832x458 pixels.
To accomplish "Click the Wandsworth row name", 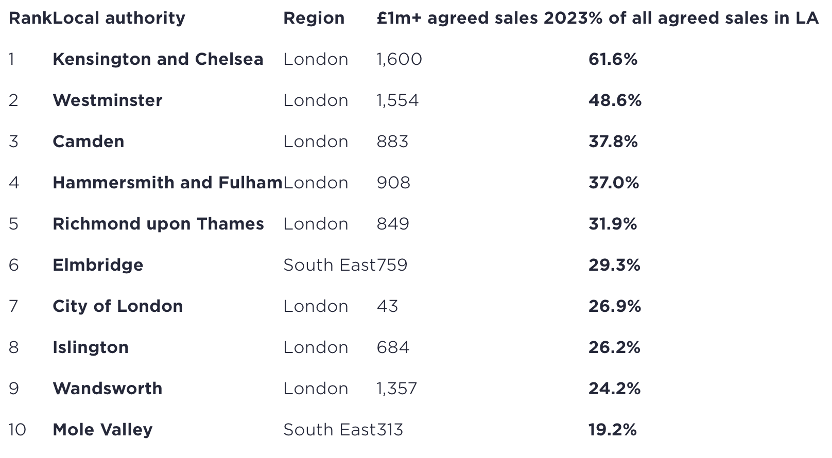I will (x=107, y=388).
